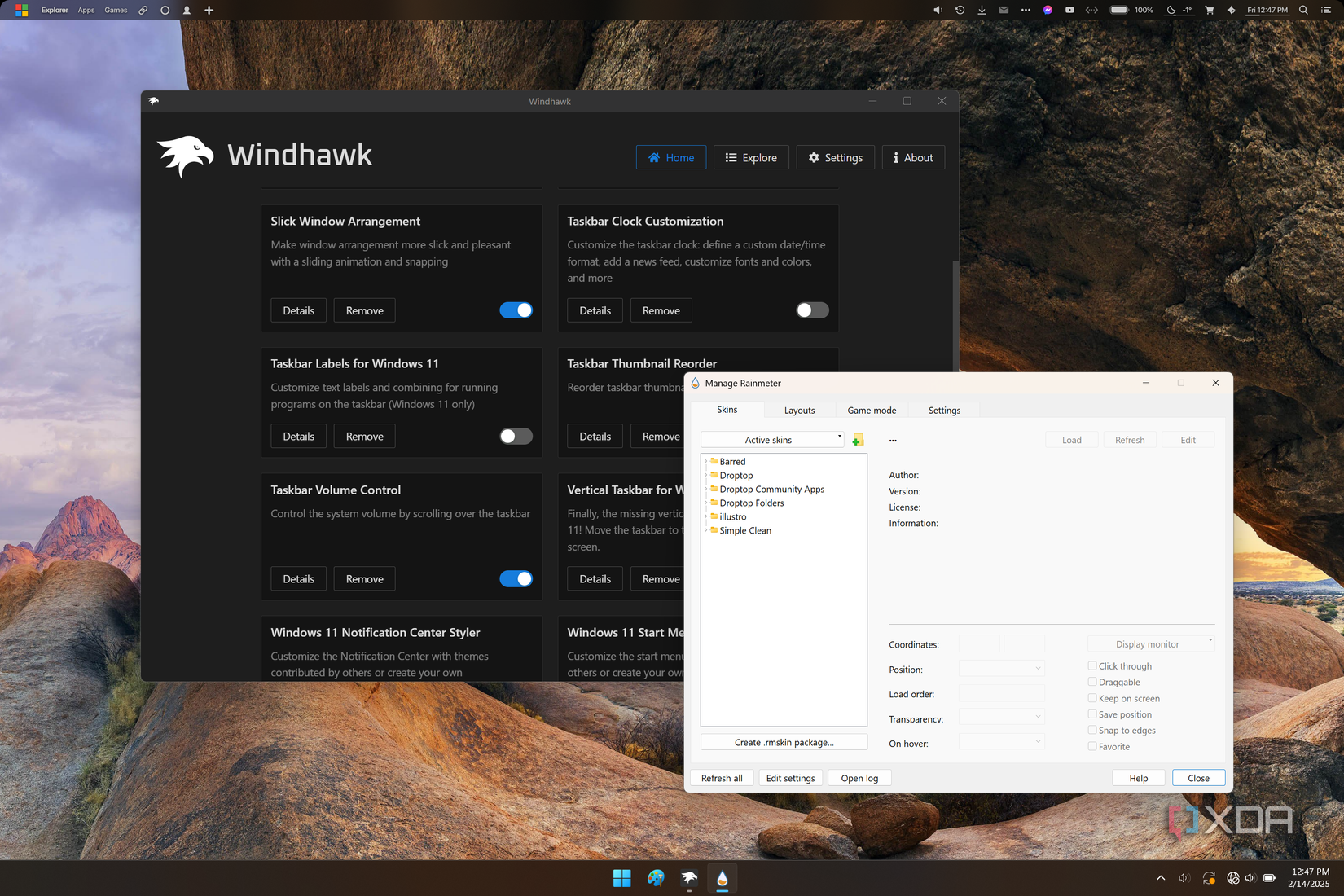The image size is (1344, 896).
Task: Open the Rainmeter droplet icon on the taskbar
Action: [x=723, y=878]
